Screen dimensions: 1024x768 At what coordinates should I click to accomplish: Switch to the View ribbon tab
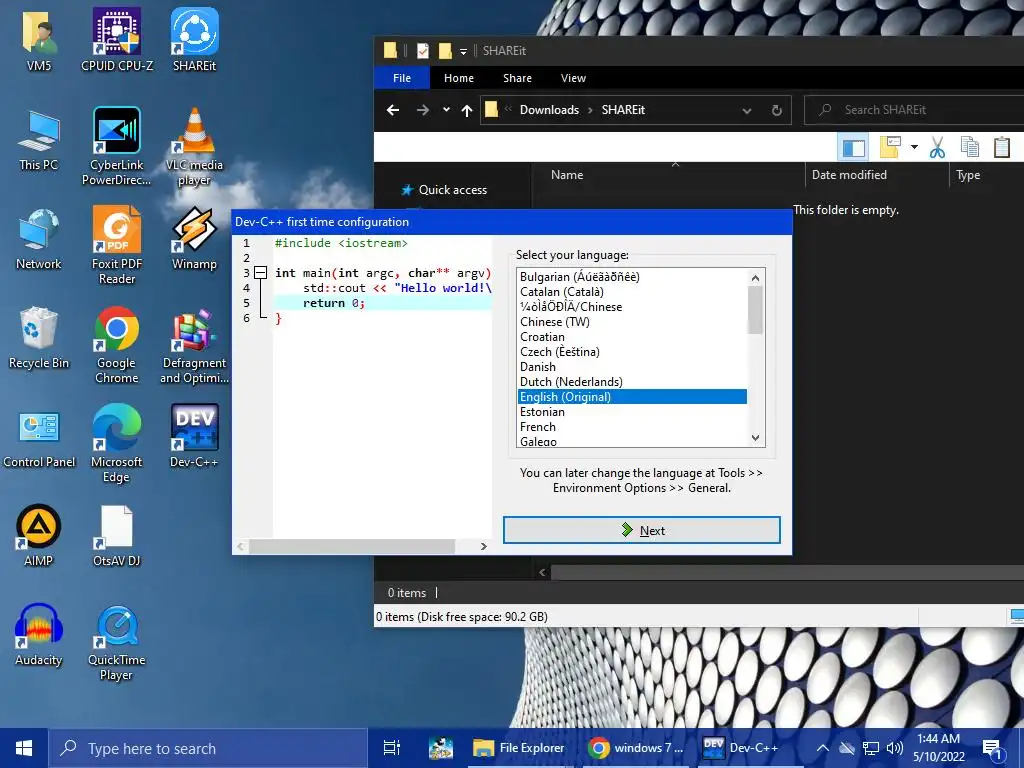click(x=573, y=78)
